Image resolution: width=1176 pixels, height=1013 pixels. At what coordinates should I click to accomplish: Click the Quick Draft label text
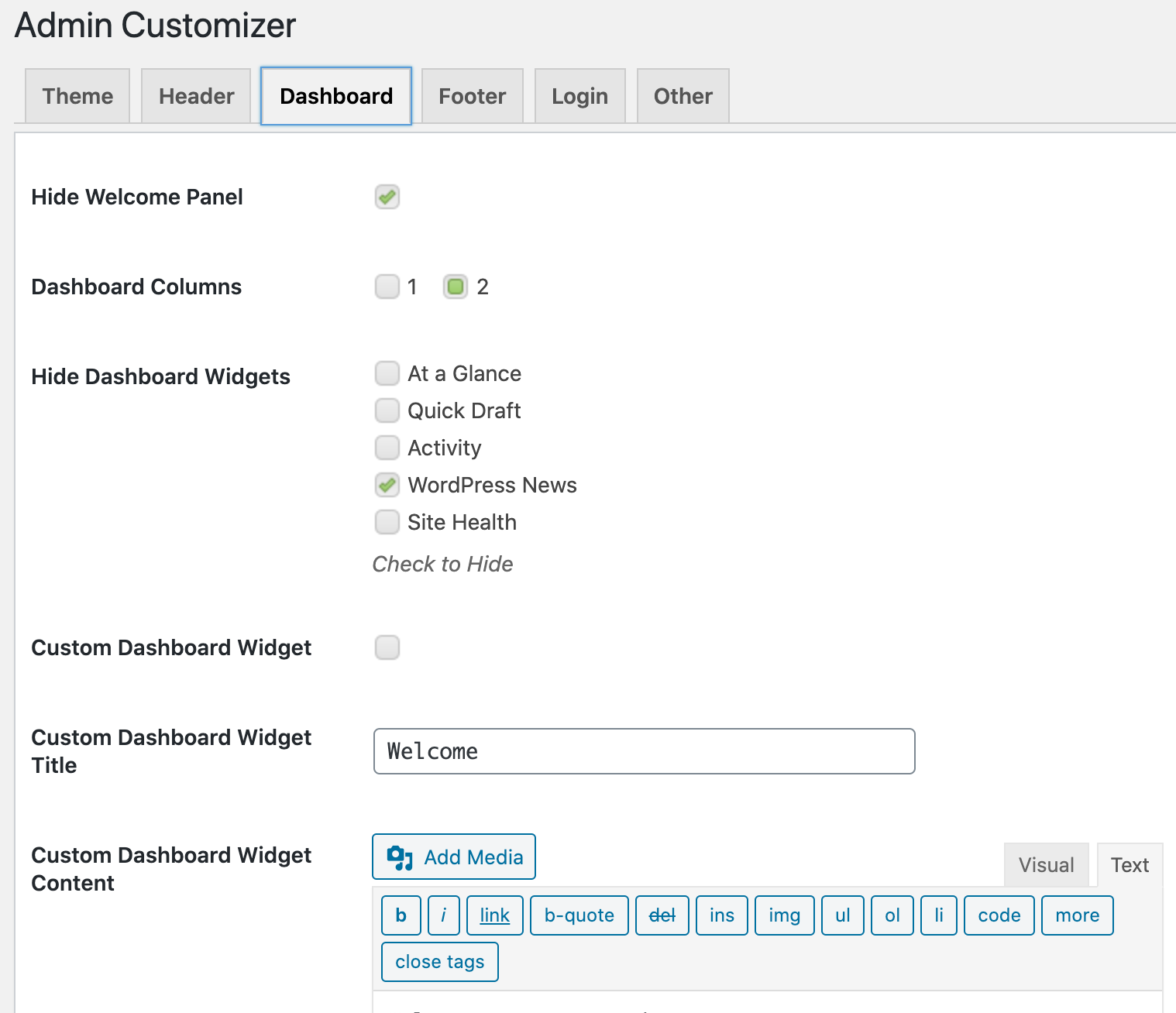click(x=465, y=410)
